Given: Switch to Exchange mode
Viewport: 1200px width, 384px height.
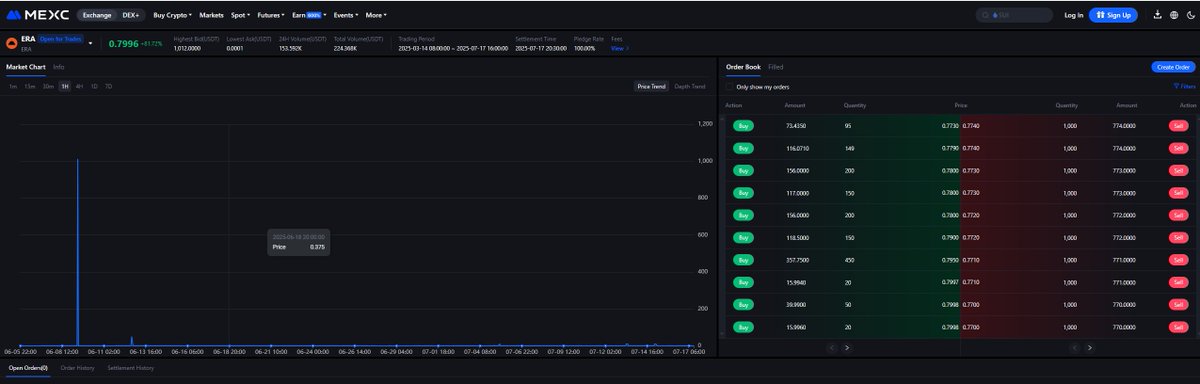Looking at the screenshot, I should [98, 15].
